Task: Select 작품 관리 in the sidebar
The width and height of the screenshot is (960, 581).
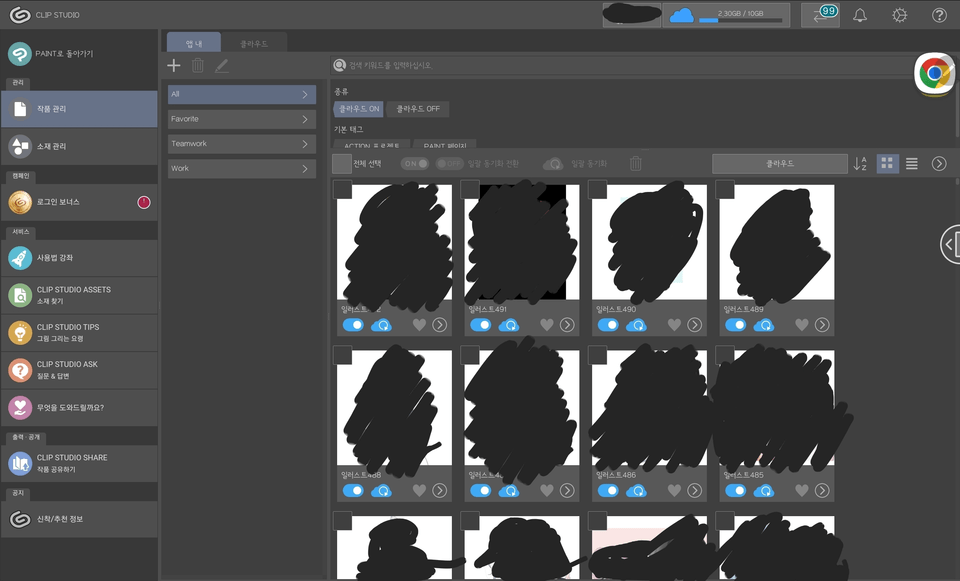Action: pos(79,109)
